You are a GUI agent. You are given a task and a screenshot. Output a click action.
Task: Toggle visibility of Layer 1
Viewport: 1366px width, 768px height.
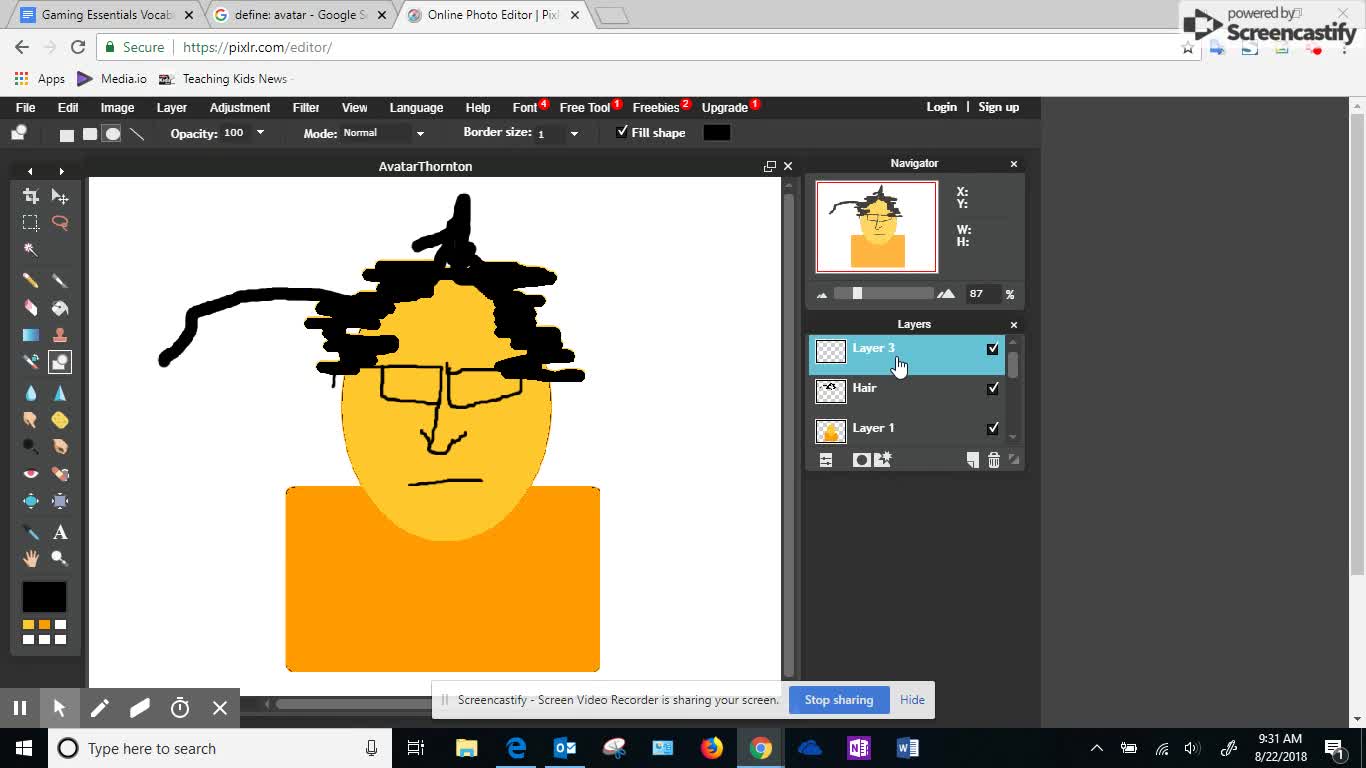[992, 428]
